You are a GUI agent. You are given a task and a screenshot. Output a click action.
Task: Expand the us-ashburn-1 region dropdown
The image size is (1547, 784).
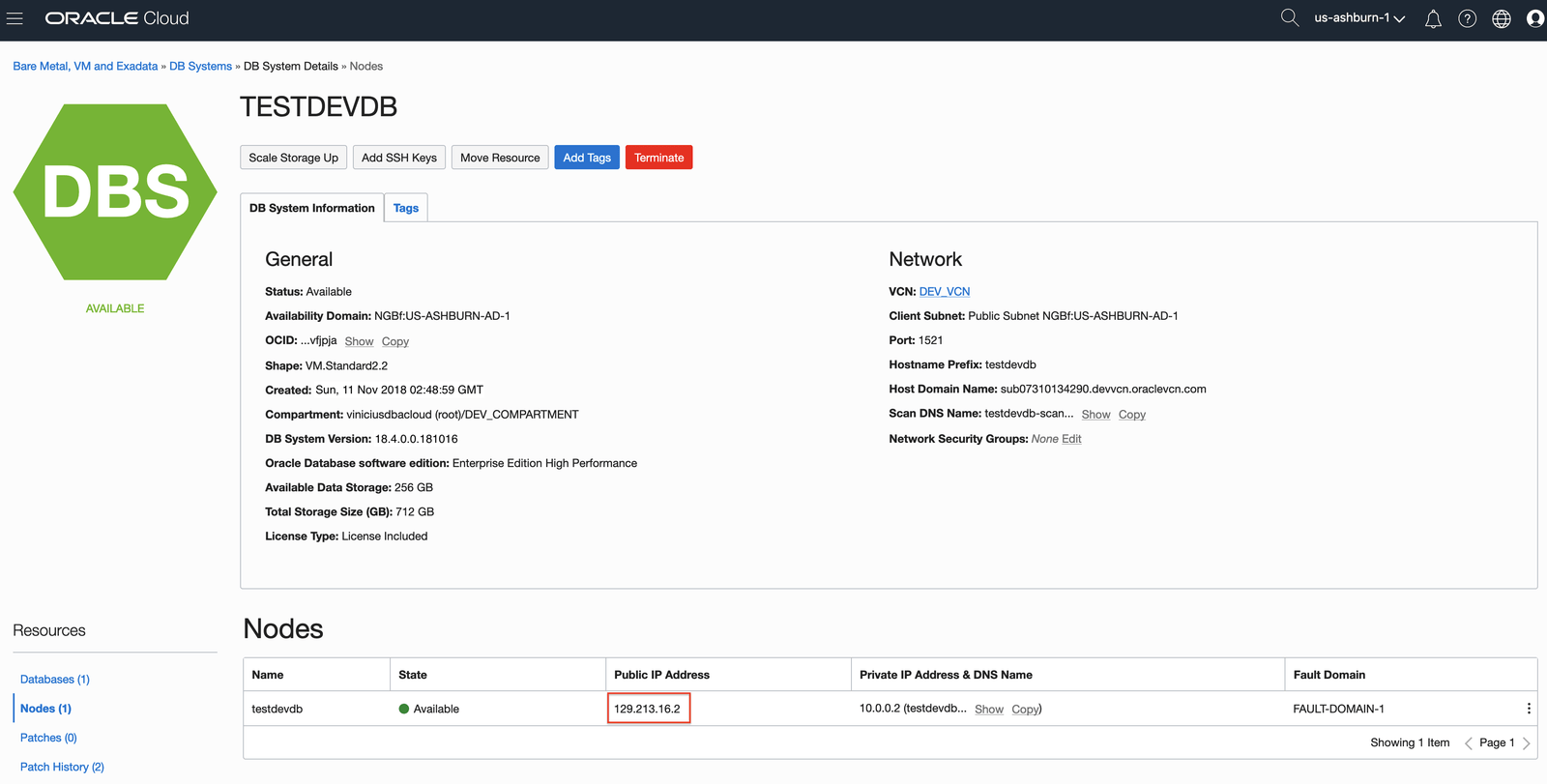1358,18
